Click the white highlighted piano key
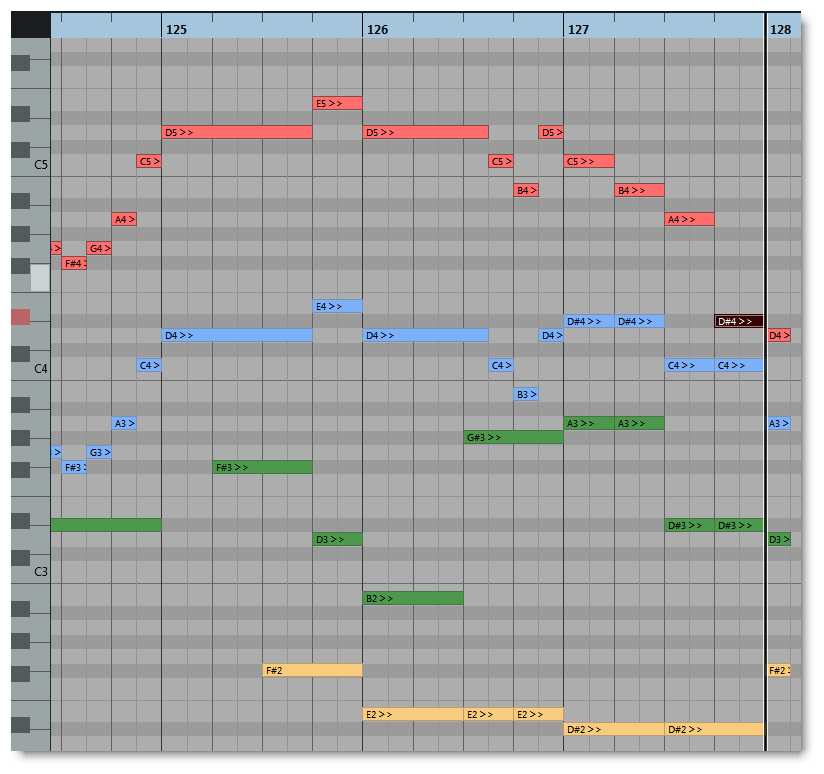Screen dimensions: 824x774 tap(40, 278)
